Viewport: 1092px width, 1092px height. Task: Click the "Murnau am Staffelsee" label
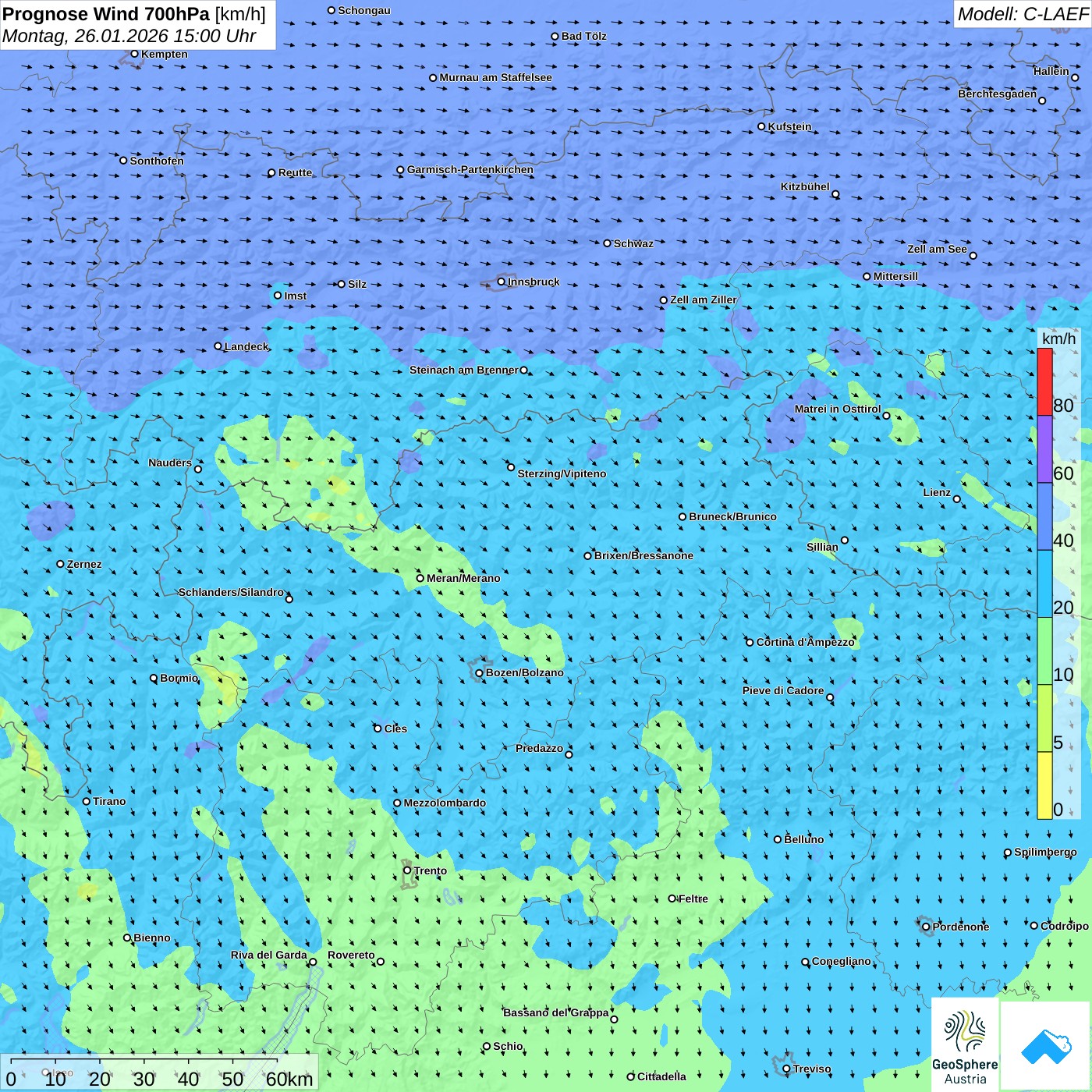pos(496,77)
